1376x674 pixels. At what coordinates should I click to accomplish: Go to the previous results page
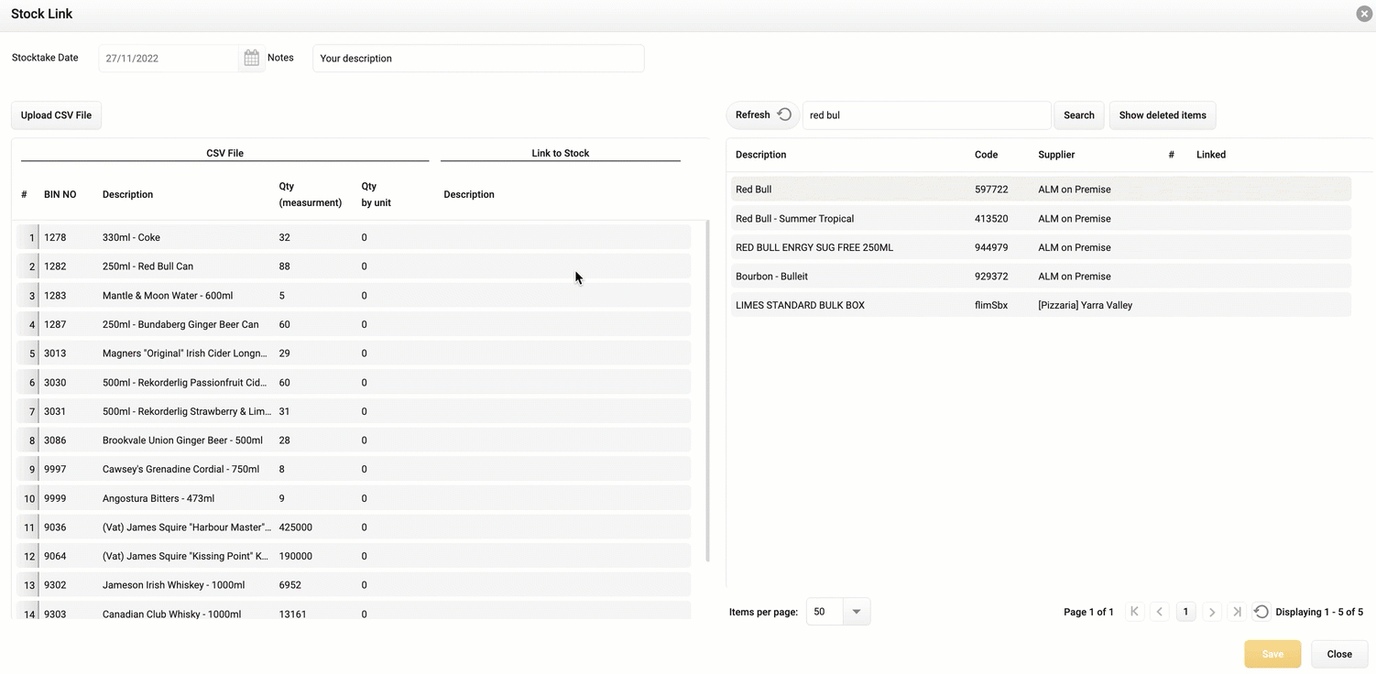1160,611
